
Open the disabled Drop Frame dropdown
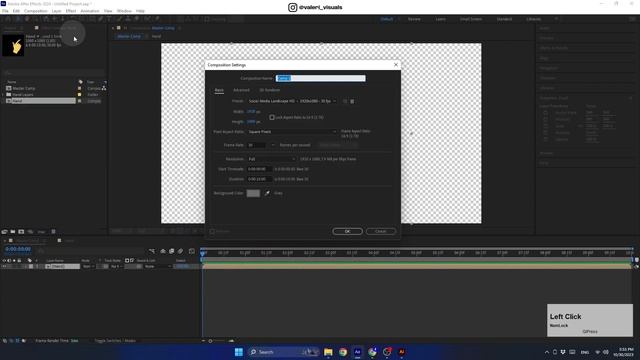click(338, 145)
